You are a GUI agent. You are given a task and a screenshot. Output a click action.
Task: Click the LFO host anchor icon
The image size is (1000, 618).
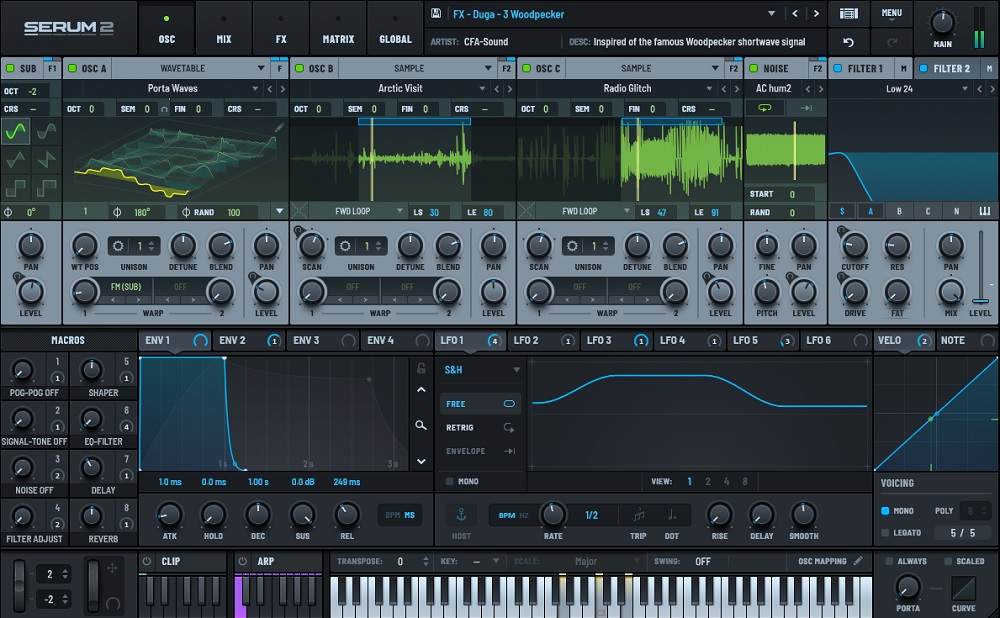click(461, 515)
